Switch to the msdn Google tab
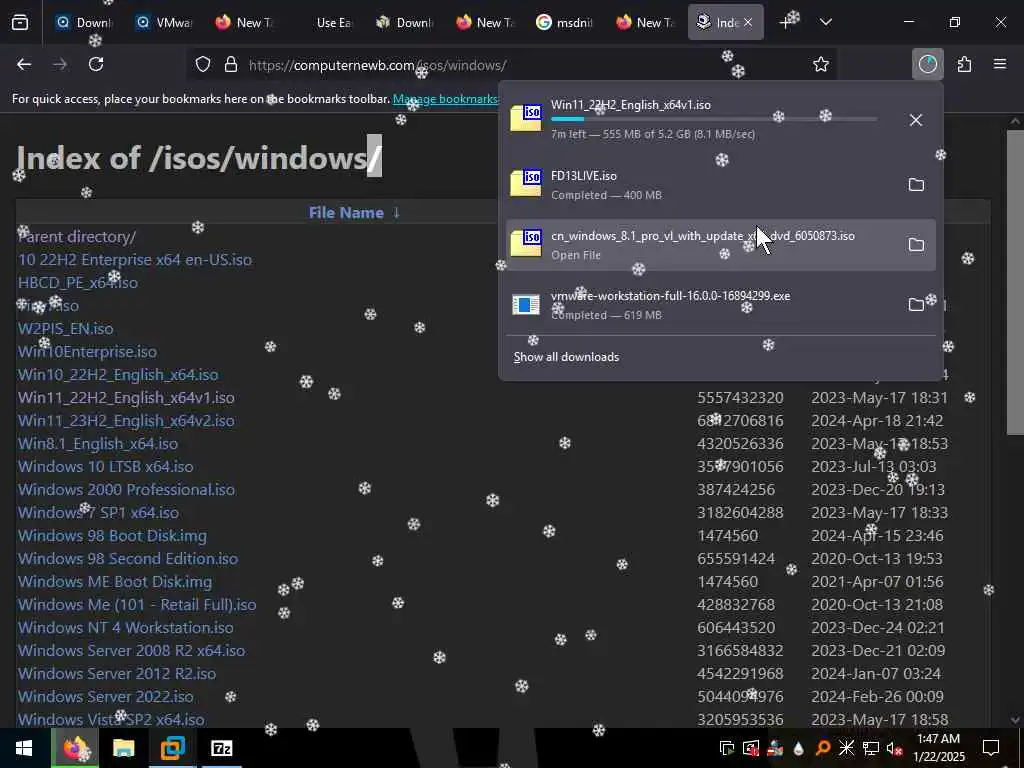Viewport: 1024px width, 768px height. click(x=565, y=22)
